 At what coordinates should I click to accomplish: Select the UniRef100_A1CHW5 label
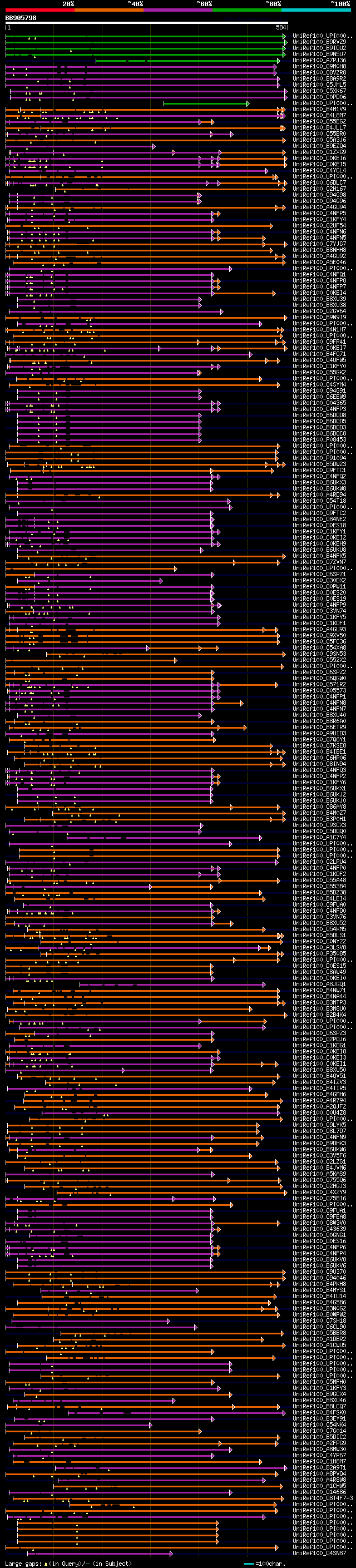pyautogui.click(x=319, y=1485)
